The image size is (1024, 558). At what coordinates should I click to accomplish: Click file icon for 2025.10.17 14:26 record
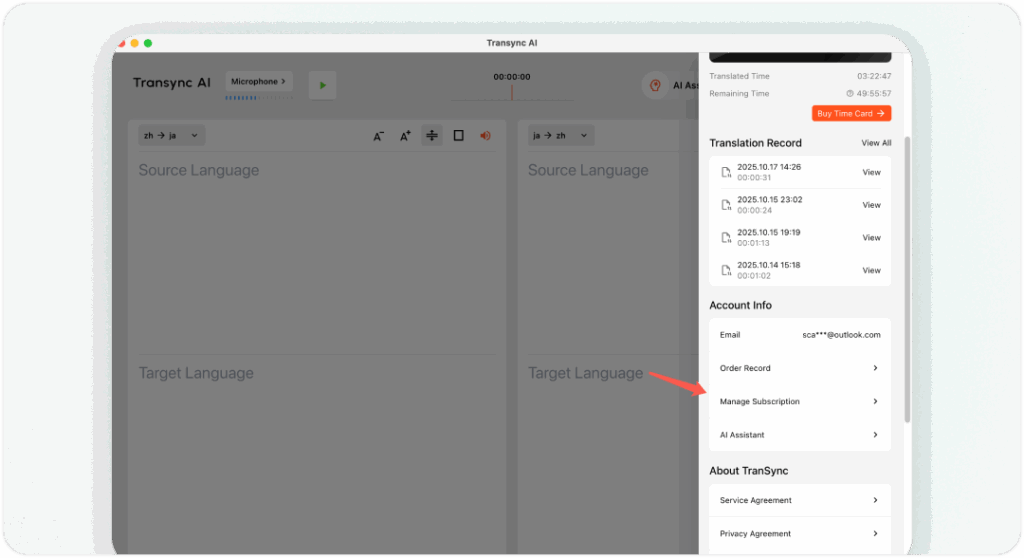click(726, 172)
